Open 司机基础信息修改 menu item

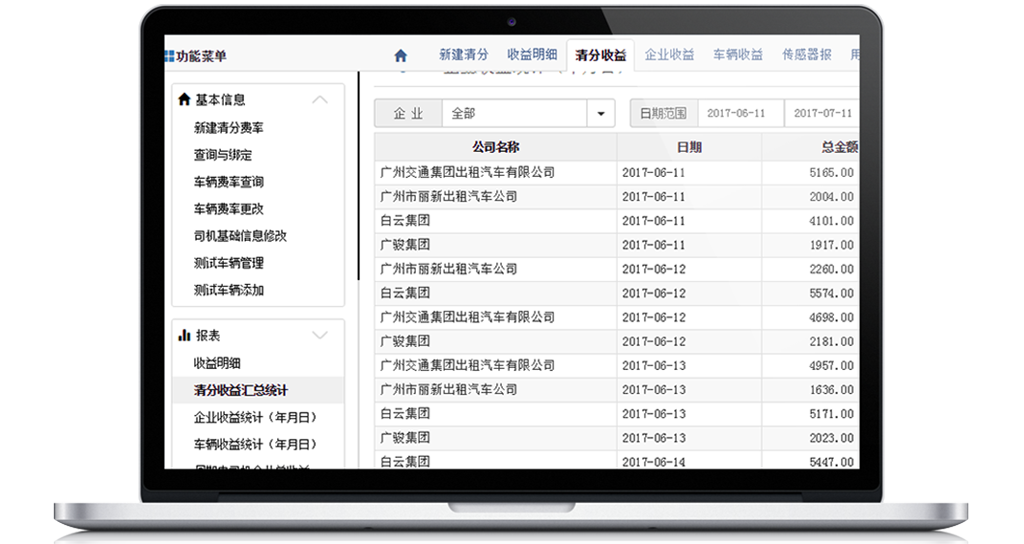coord(240,236)
